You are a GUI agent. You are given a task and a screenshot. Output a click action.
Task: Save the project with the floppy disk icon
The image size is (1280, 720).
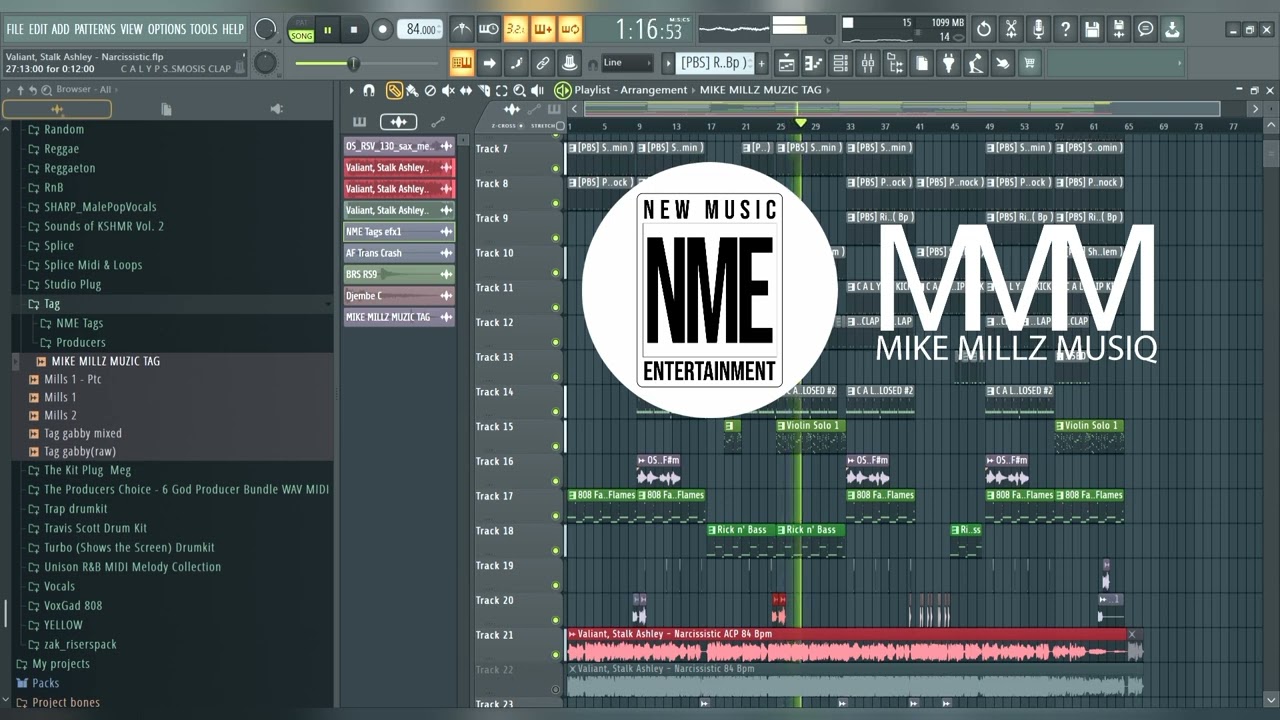click(x=1092, y=29)
